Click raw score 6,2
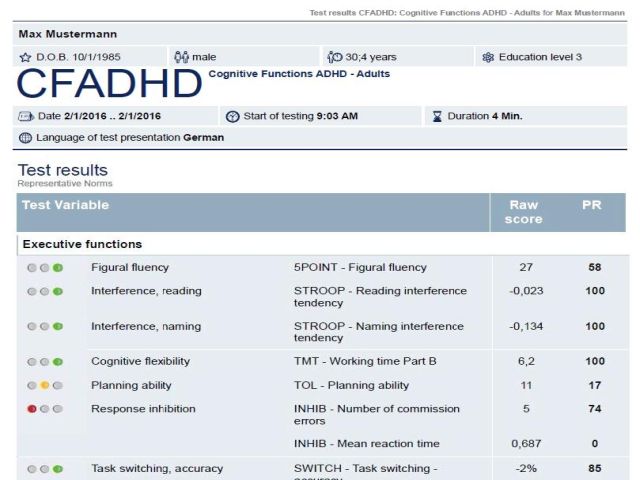 tap(526, 361)
